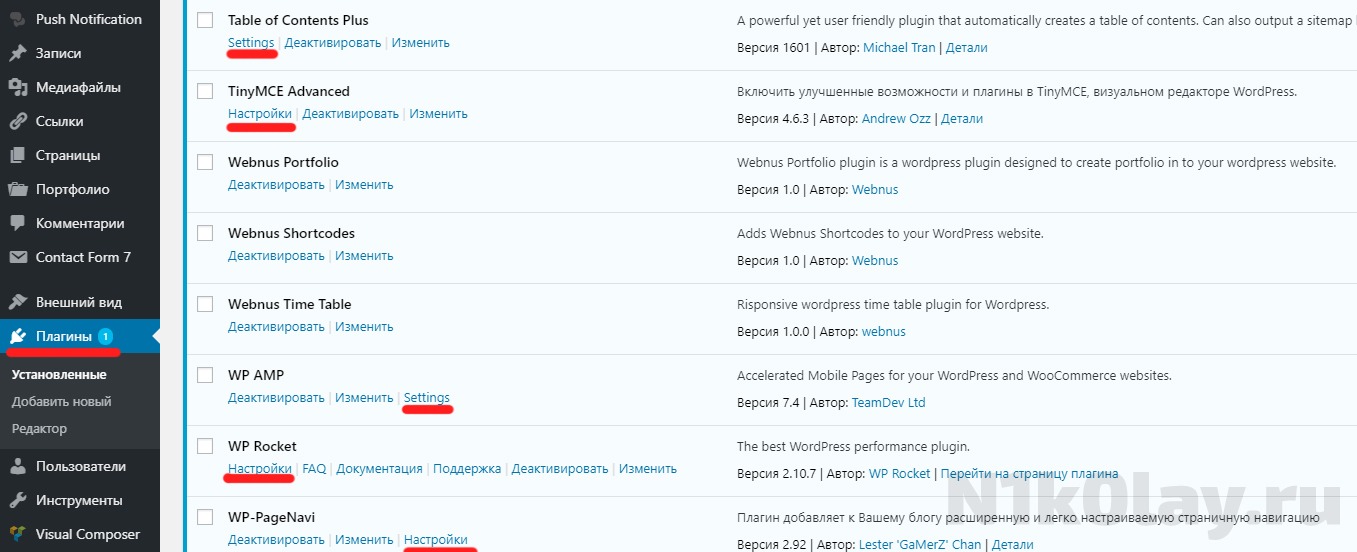
Task: Tick the Webnus Time Table checkbox
Action: (205, 304)
